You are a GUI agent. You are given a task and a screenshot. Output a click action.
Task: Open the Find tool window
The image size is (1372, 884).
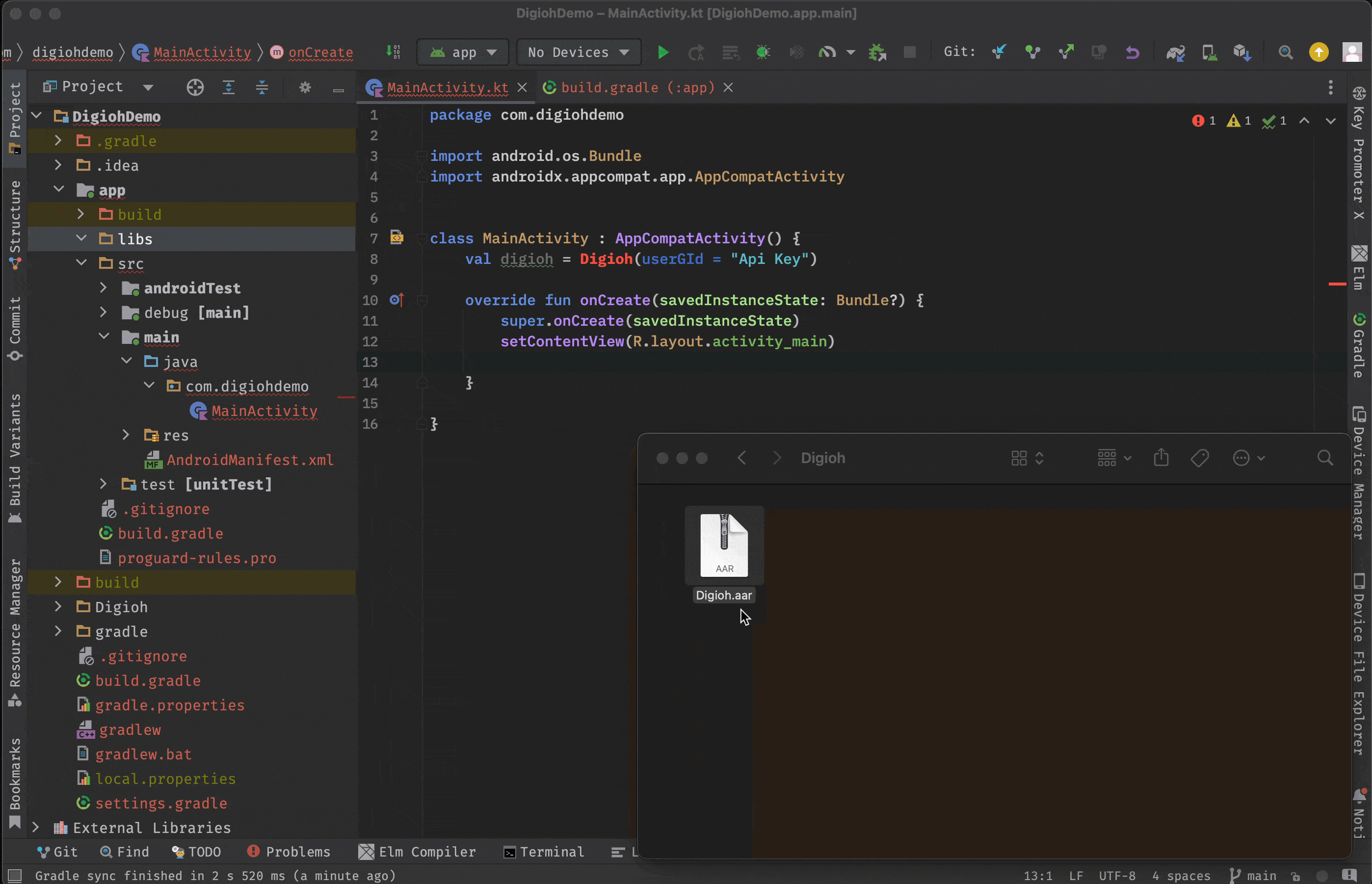(x=125, y=852)
